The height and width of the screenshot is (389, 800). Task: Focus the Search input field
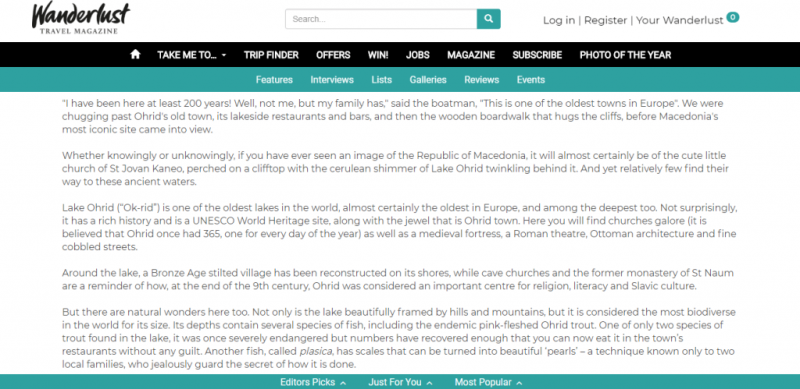point(381,19)
